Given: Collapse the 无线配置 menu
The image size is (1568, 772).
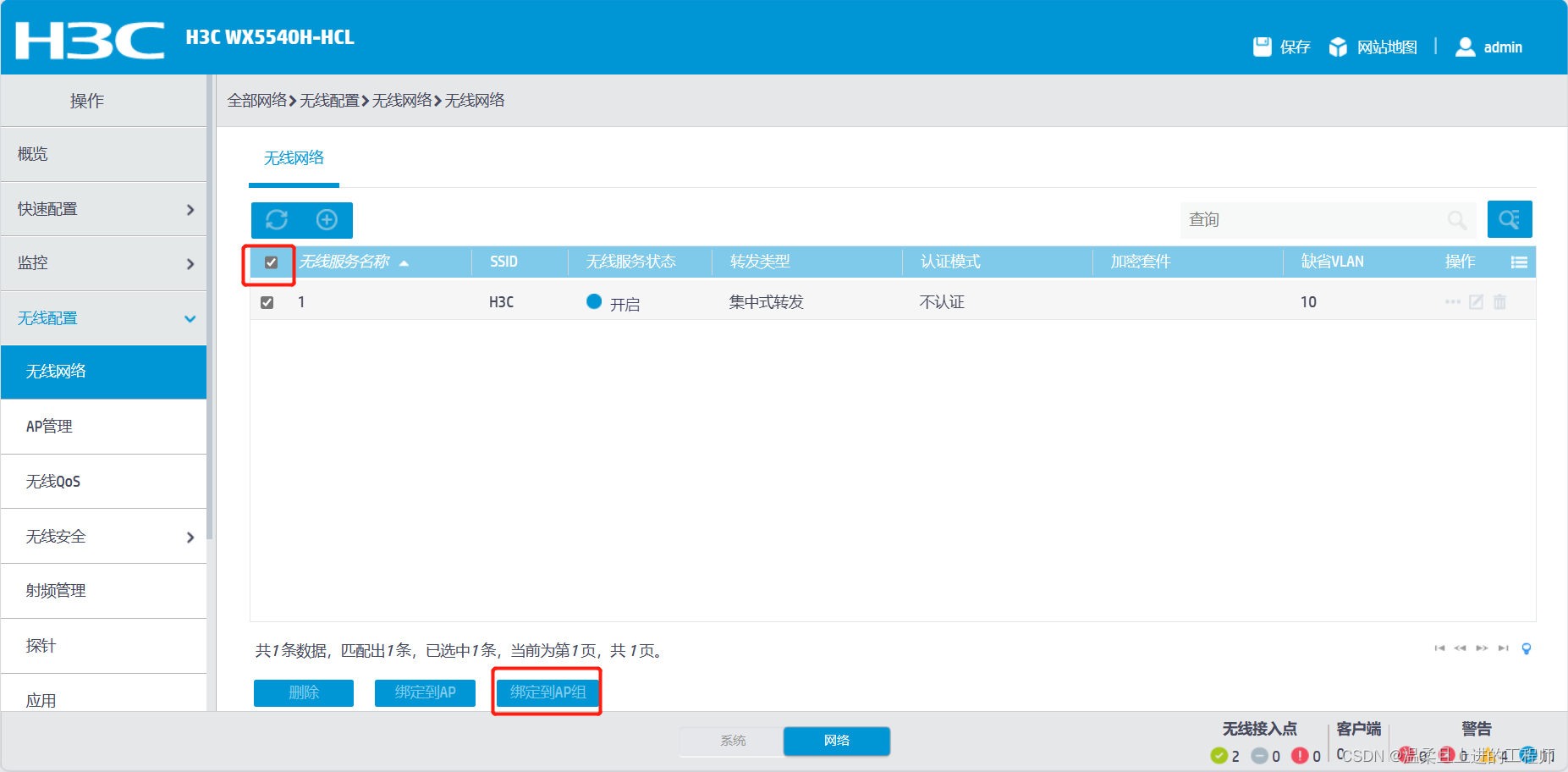Looking at the screenshot, I should click(x=103, y=318).
